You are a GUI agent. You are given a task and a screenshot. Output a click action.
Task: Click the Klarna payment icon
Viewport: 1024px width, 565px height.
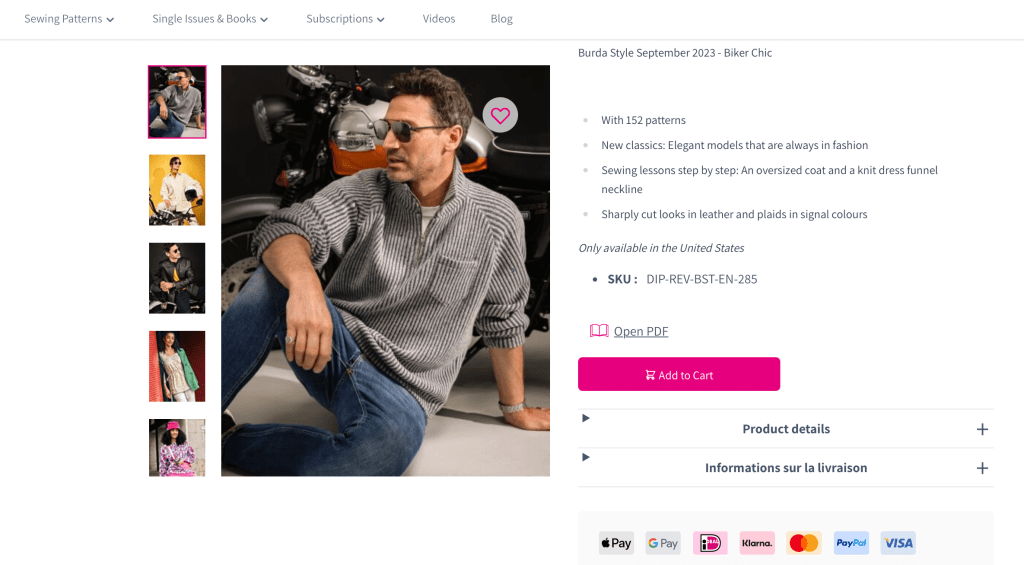click(x=757, y=543)
